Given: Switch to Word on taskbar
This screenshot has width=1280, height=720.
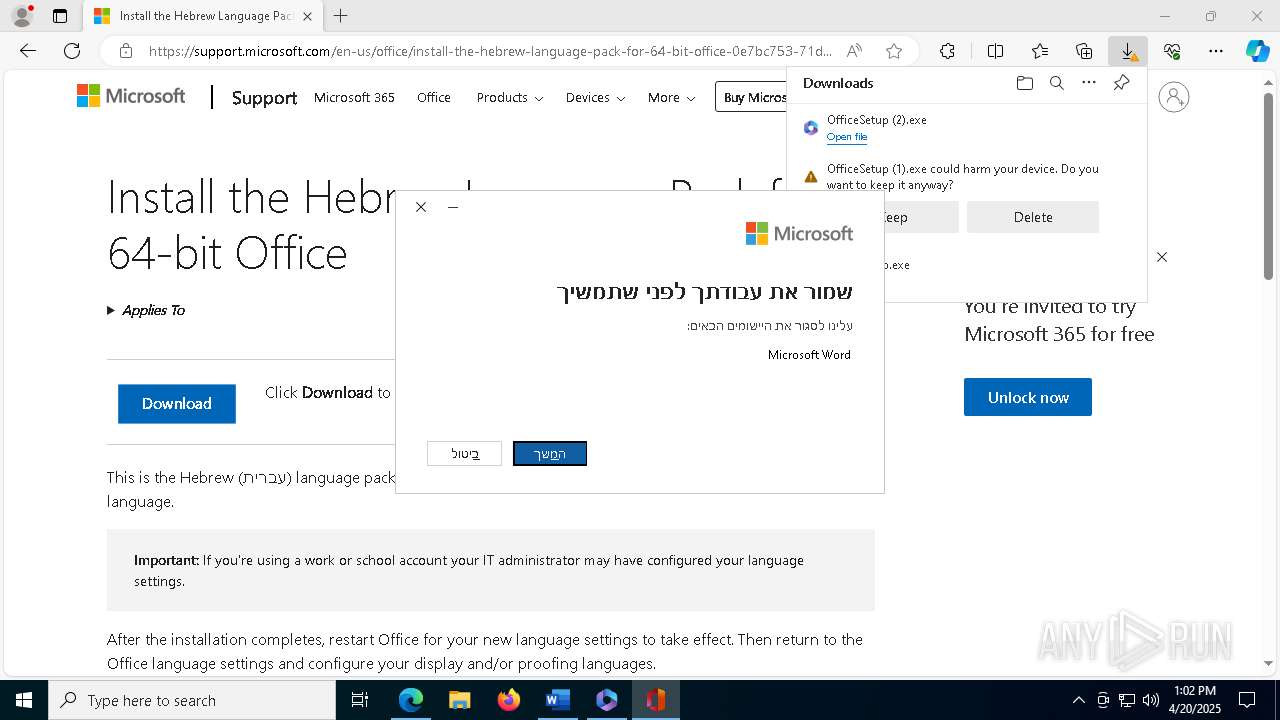Looking at the screenshot, I should click(557, 700).
